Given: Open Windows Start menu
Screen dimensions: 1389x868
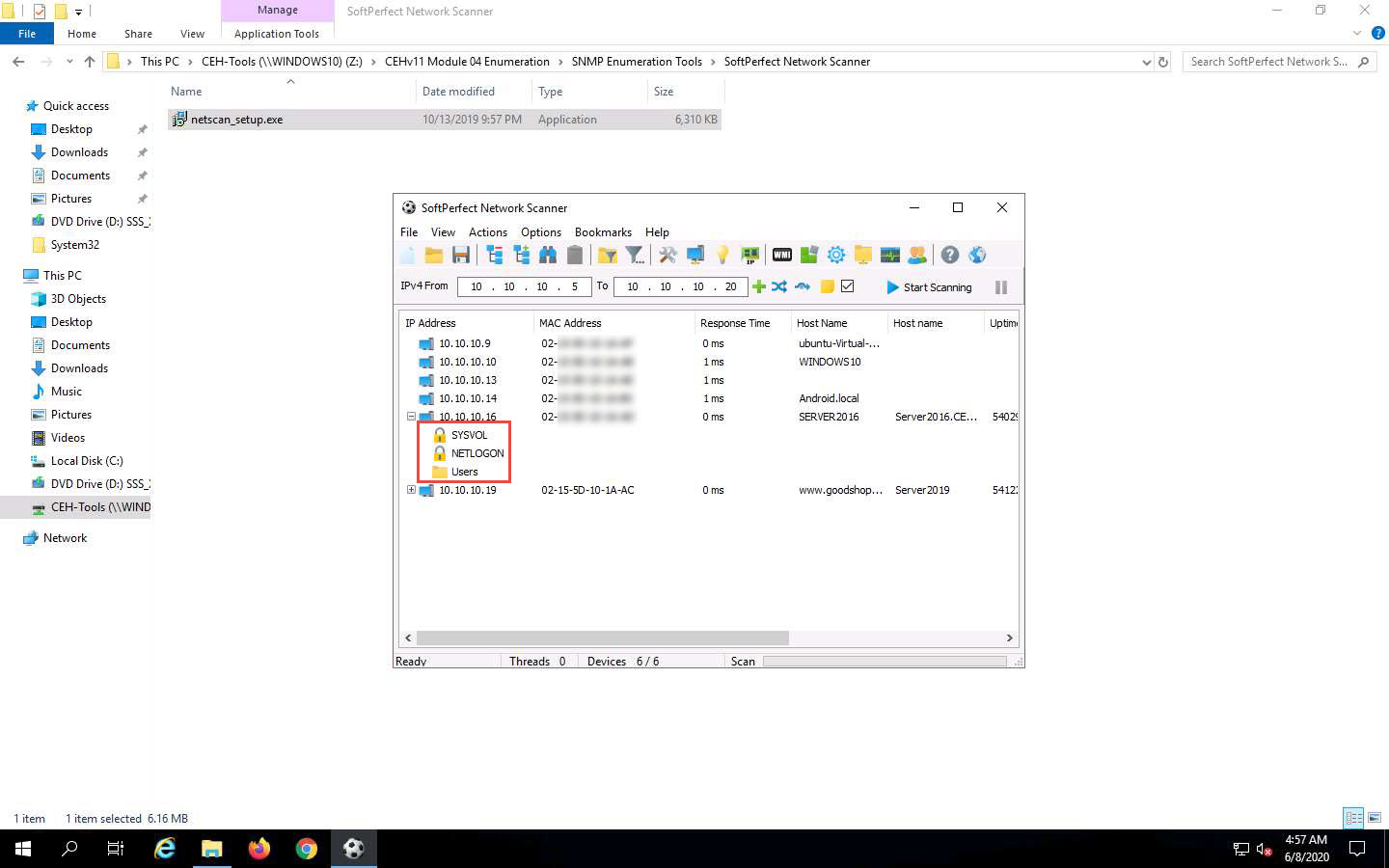Looking at the screenshot, I should [x=23, y=849].
